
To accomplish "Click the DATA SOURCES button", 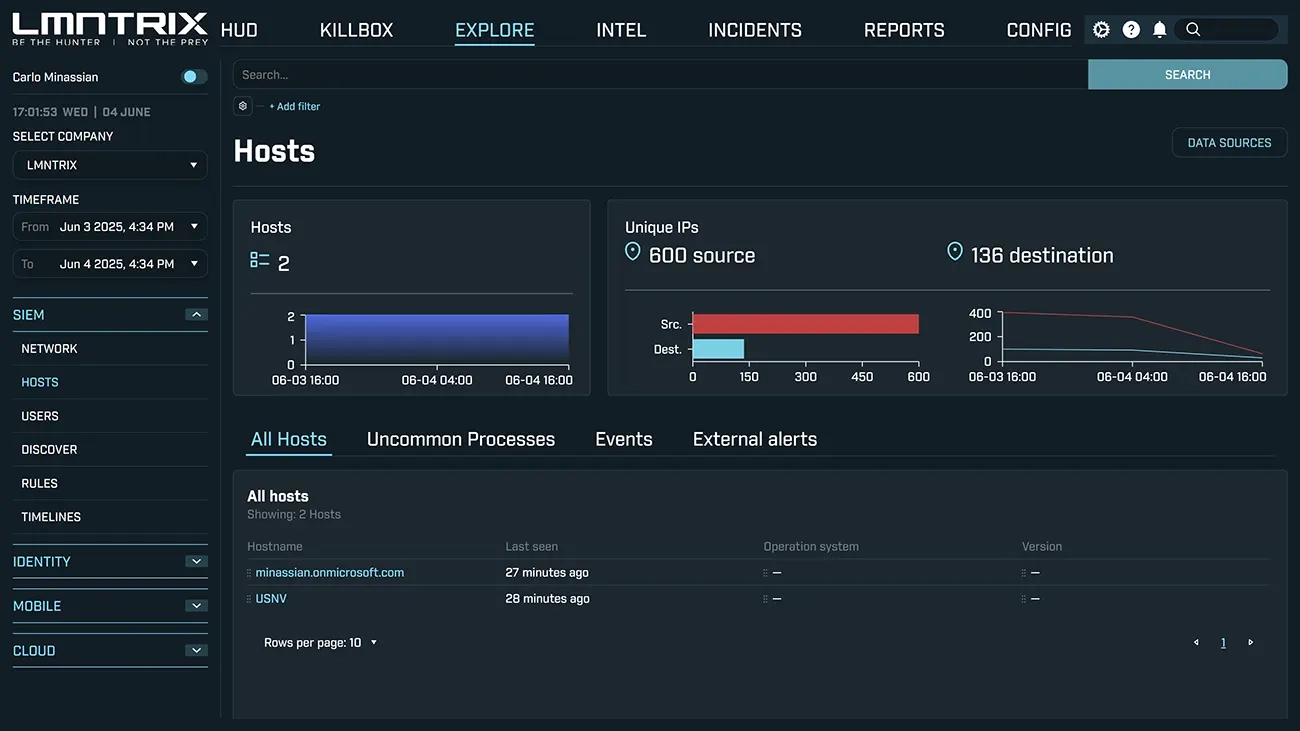I will 1229,143.
